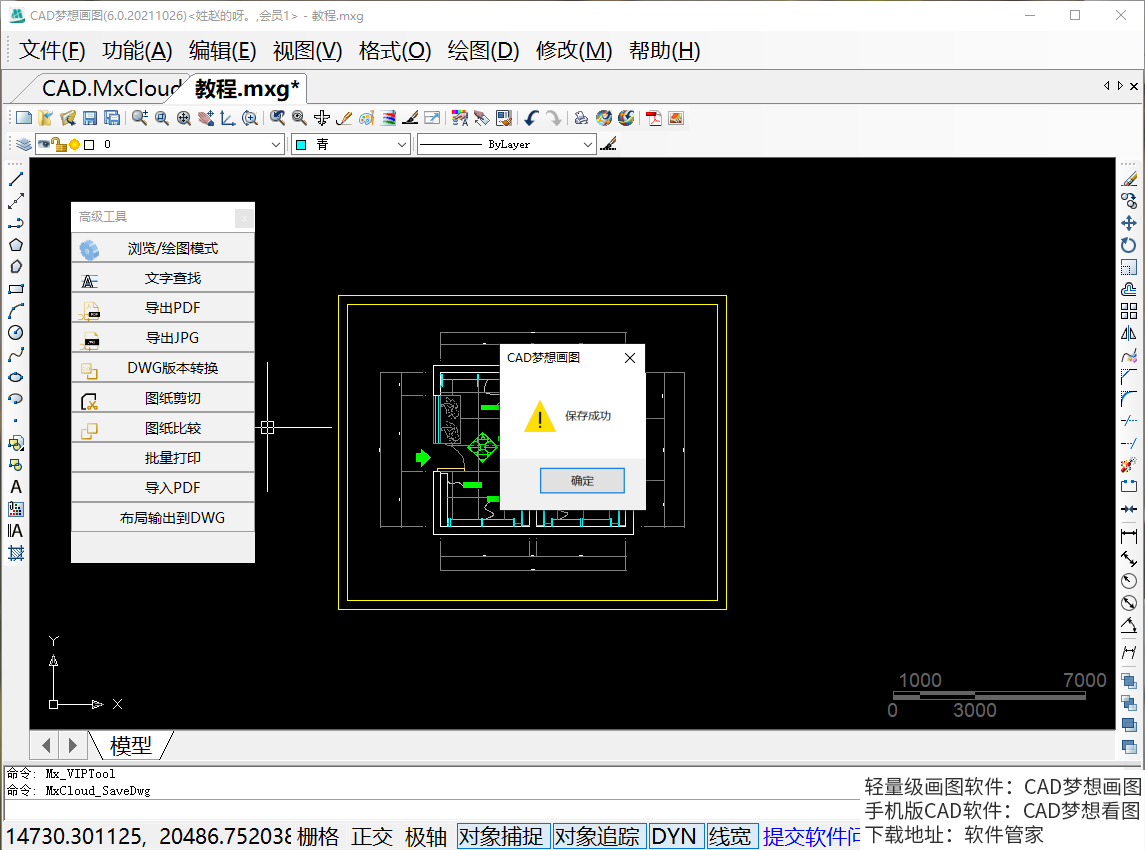1145x850 pixels.
Task: Click the Erase tool in right toolbar
Action: [x=1129, y=179]
